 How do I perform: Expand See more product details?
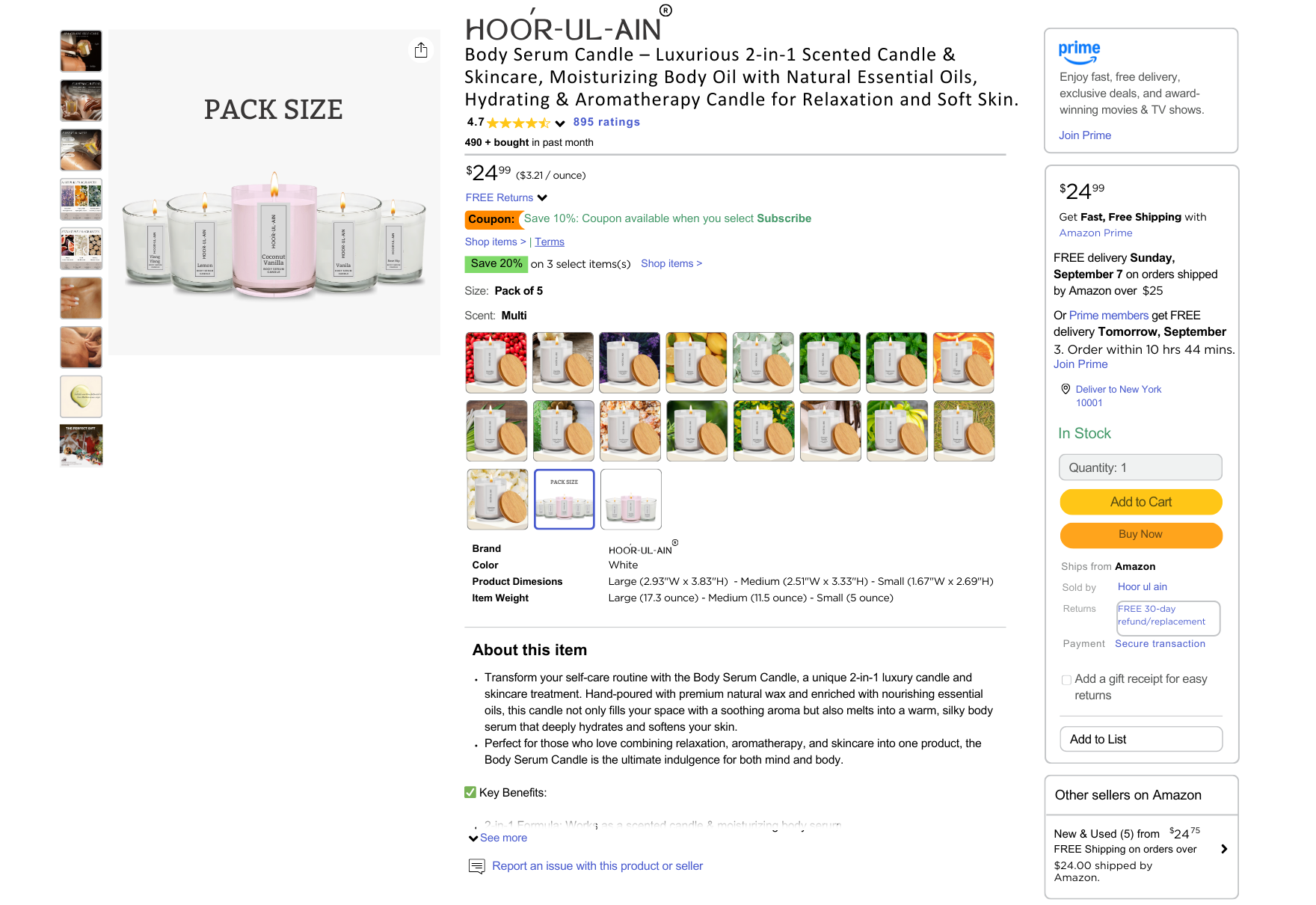(x=498, y=838)
